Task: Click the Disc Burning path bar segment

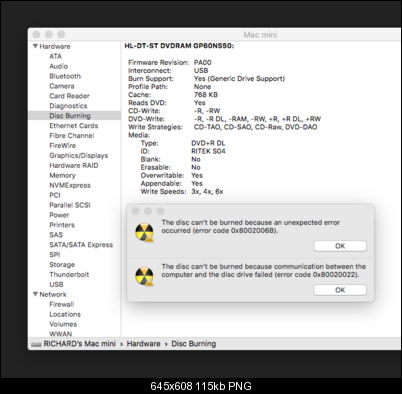Action: pos(194,344)
